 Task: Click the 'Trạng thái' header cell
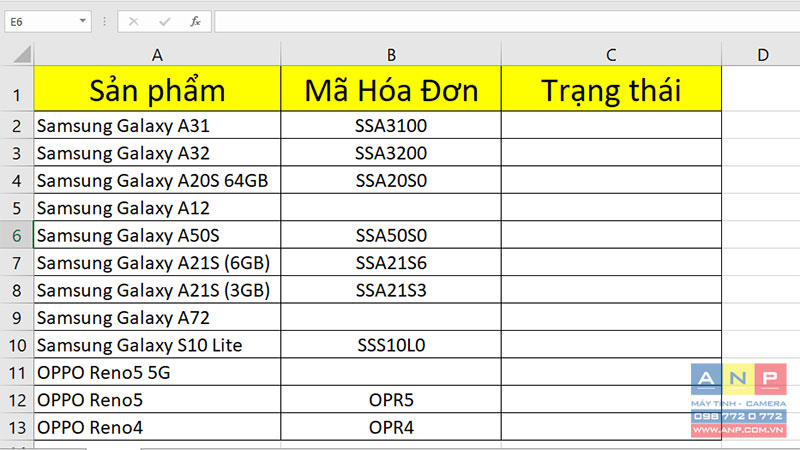click(611, 89)
